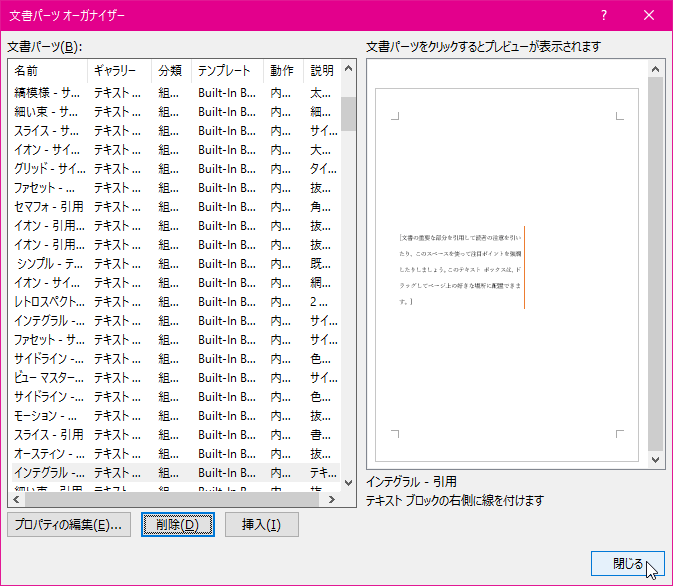Select the モーション - ... row

point(176,416)
